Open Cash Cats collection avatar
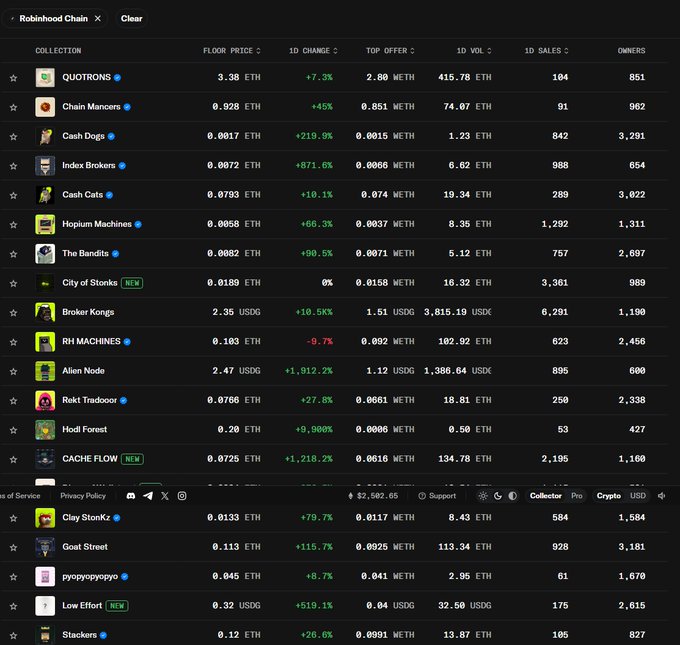Screen dimensions: 680x645 click(x=45, y=195)
